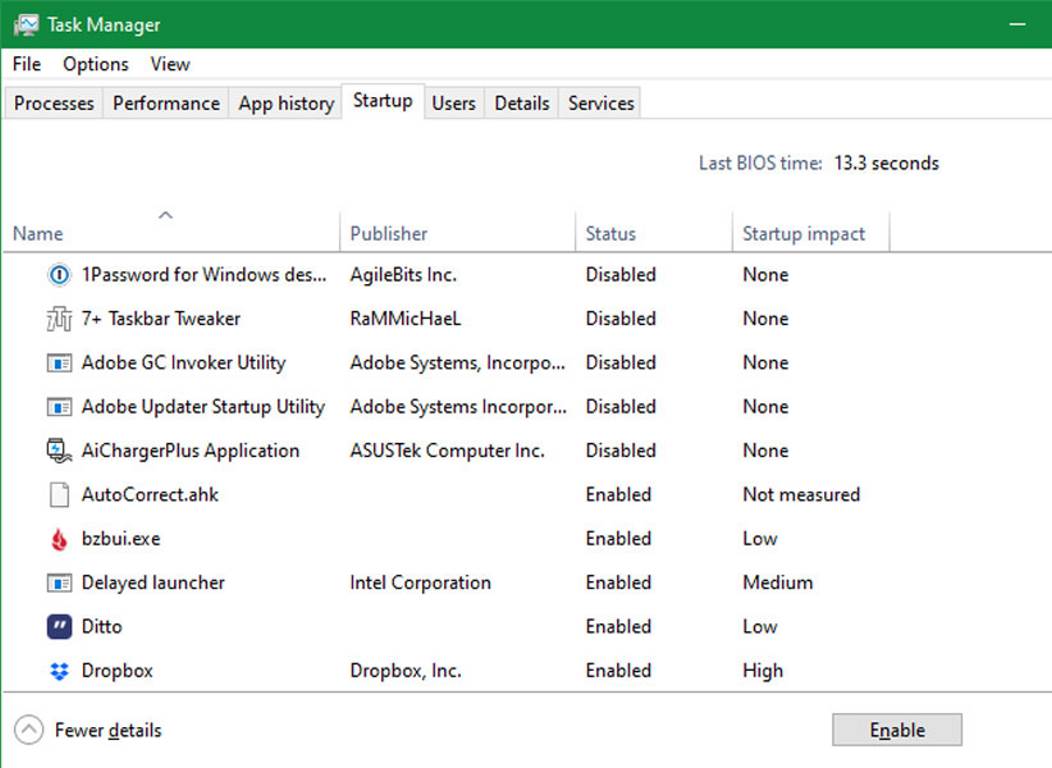Screen dimensions: 1052x768
Task: Click the Task Manager title bar icon
Action: 26,25
